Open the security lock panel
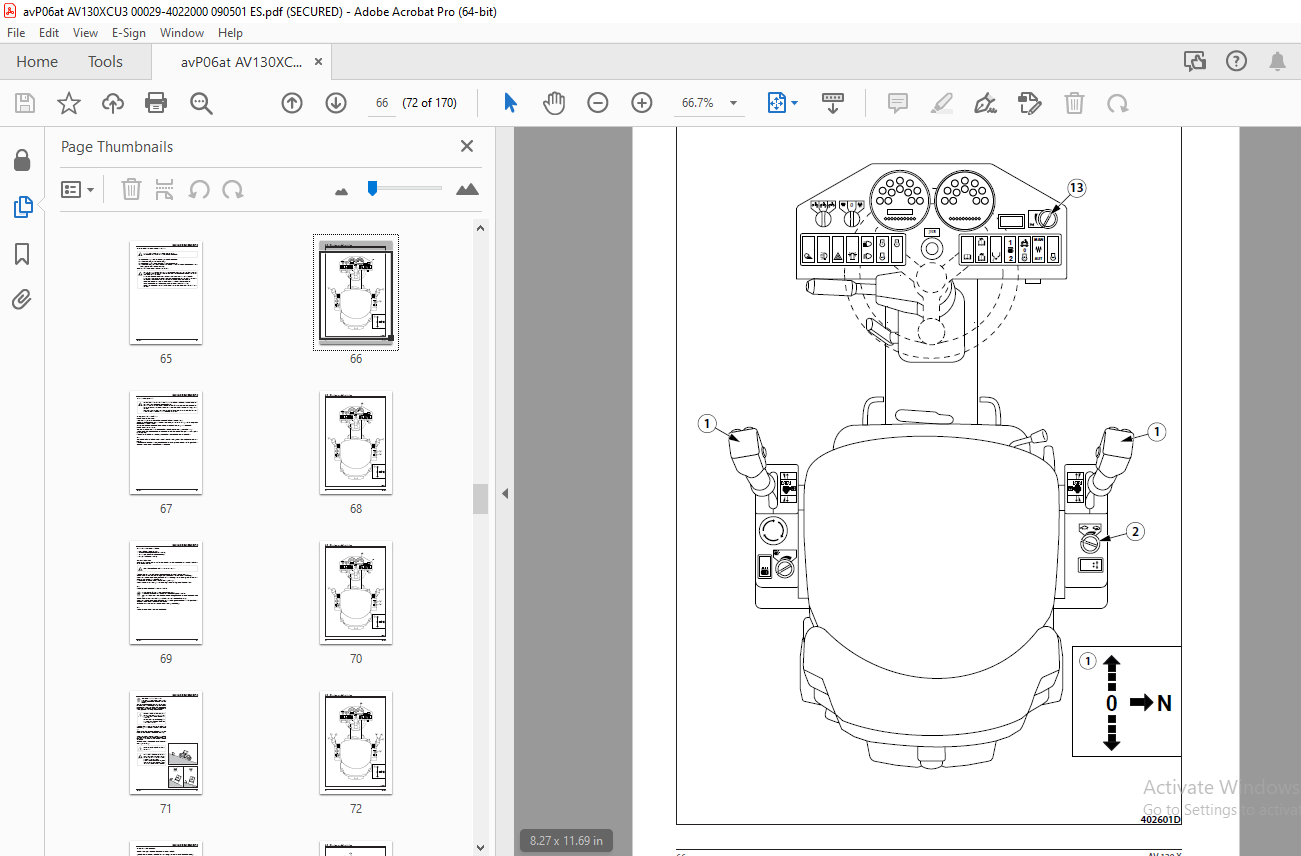 (22, 161)
